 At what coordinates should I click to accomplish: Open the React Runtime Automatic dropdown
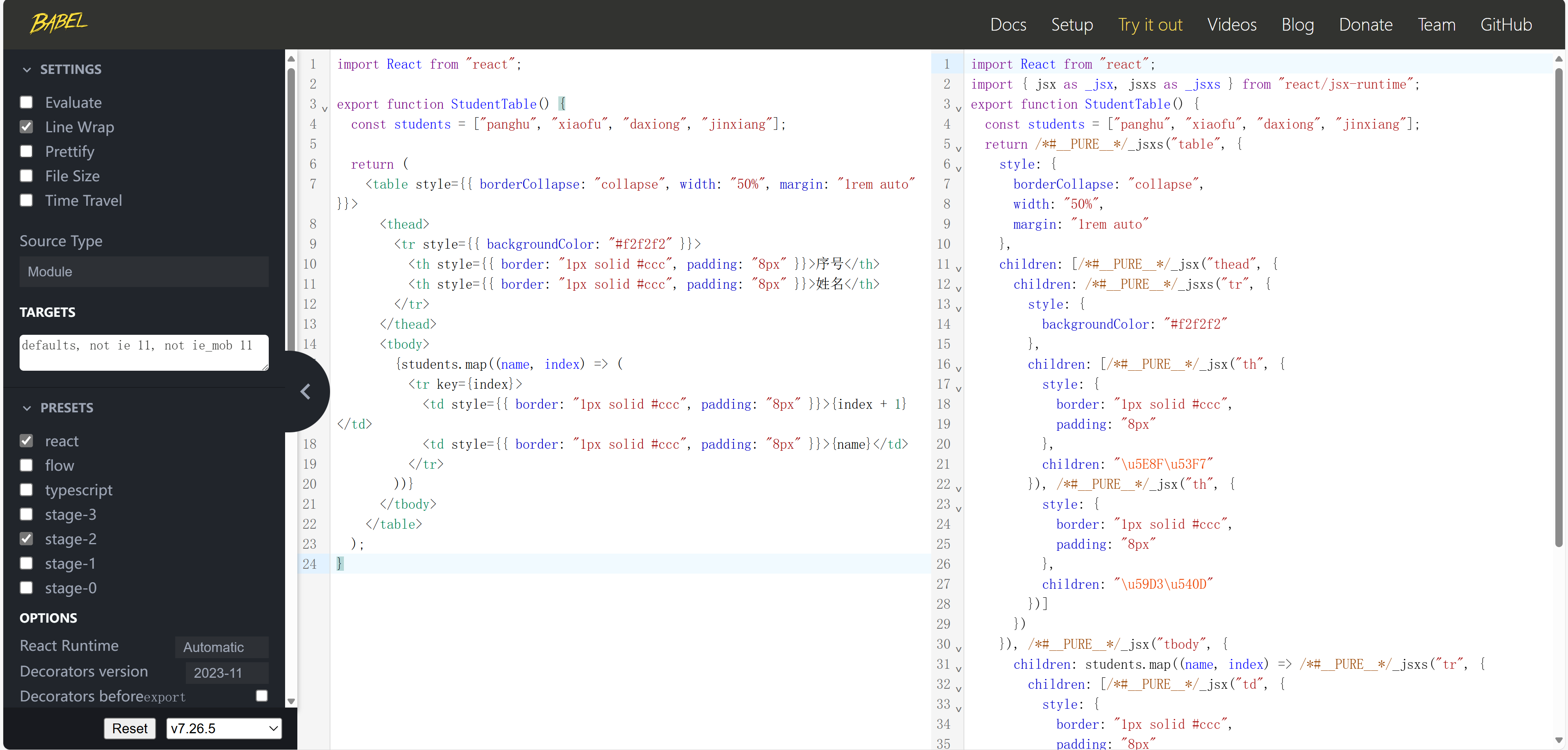(x=221, y=647)
